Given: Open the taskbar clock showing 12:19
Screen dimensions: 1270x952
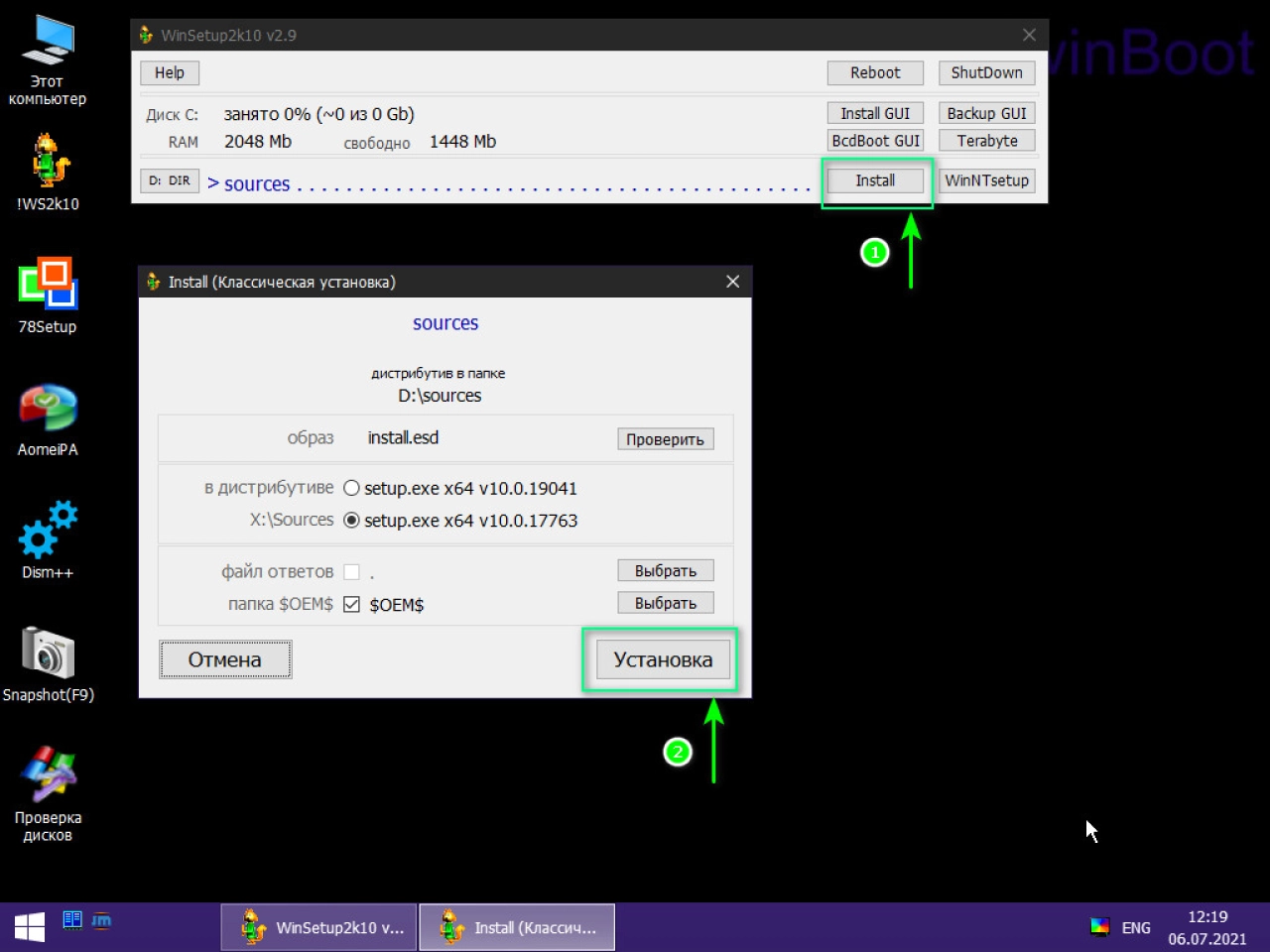Looking at the screenshot, I should pyautogui.click(x=1207, y=927).
